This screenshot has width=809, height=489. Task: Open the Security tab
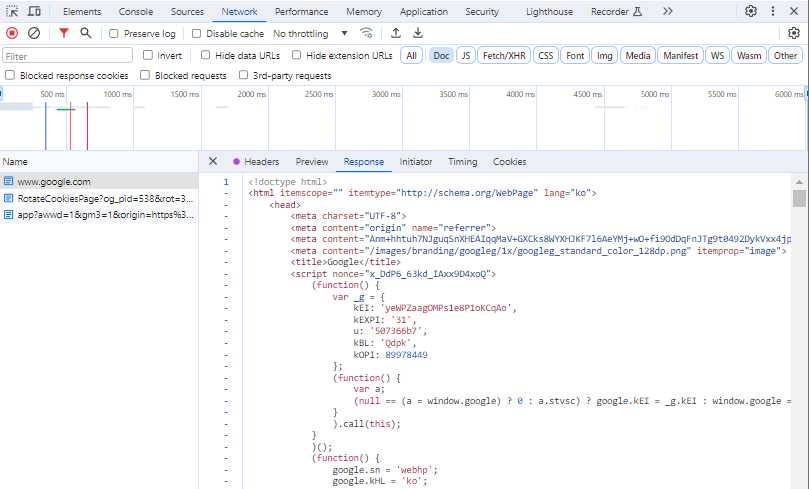(x=482, y=11)
